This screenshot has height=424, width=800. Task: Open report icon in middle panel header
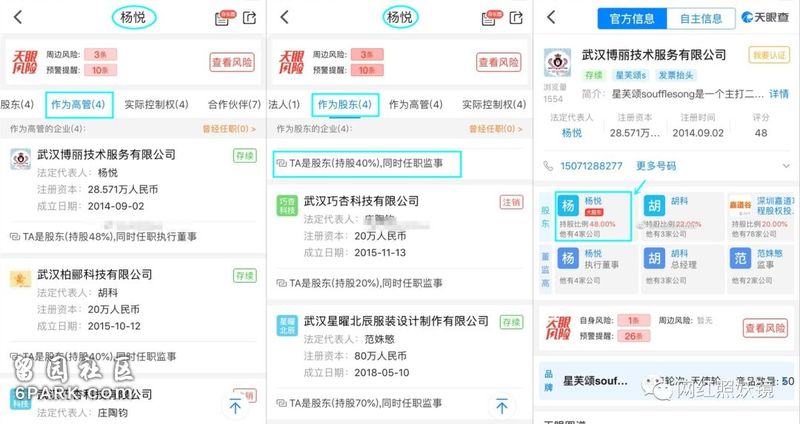pos(491,18)
